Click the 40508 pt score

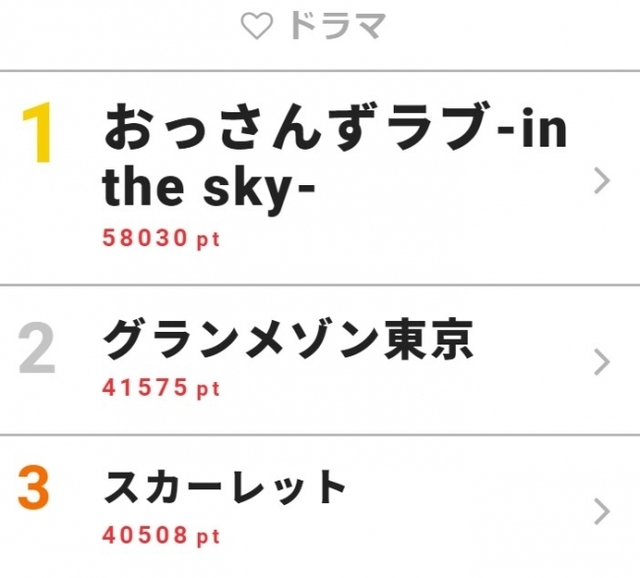point(161,535)
